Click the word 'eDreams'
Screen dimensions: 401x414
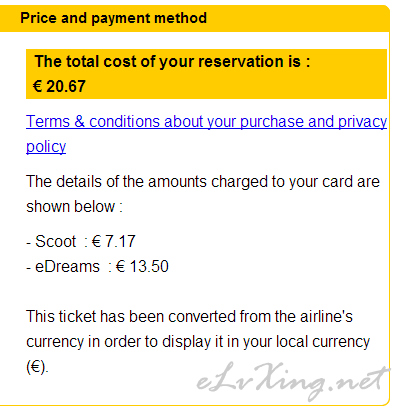coord(67,267)
